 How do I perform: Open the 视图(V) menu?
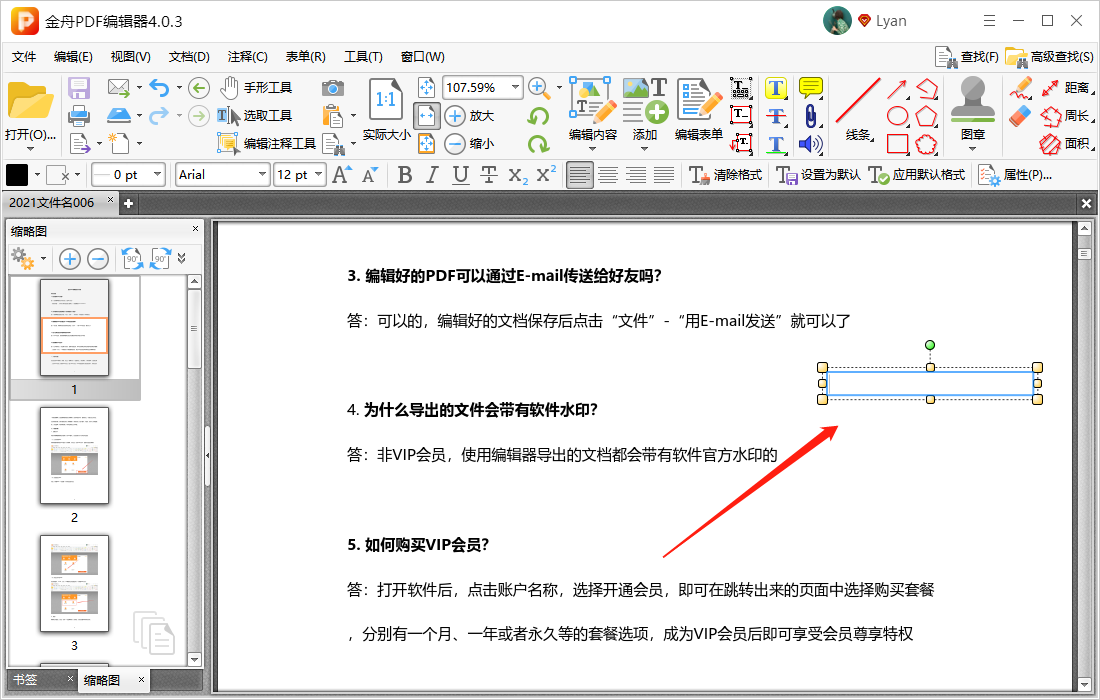click(x=130, y=57)
